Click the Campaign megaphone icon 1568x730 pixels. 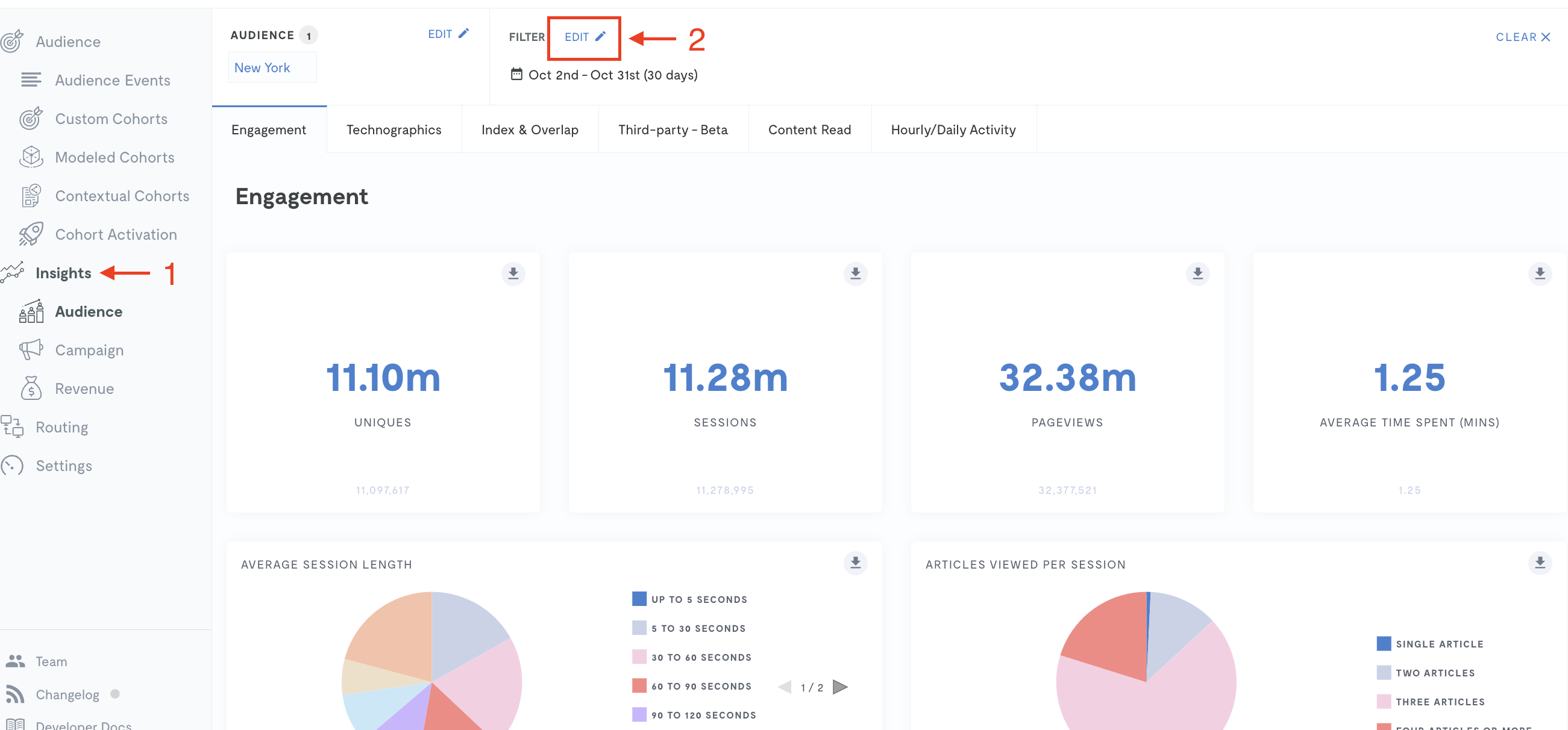pos(31,350)
